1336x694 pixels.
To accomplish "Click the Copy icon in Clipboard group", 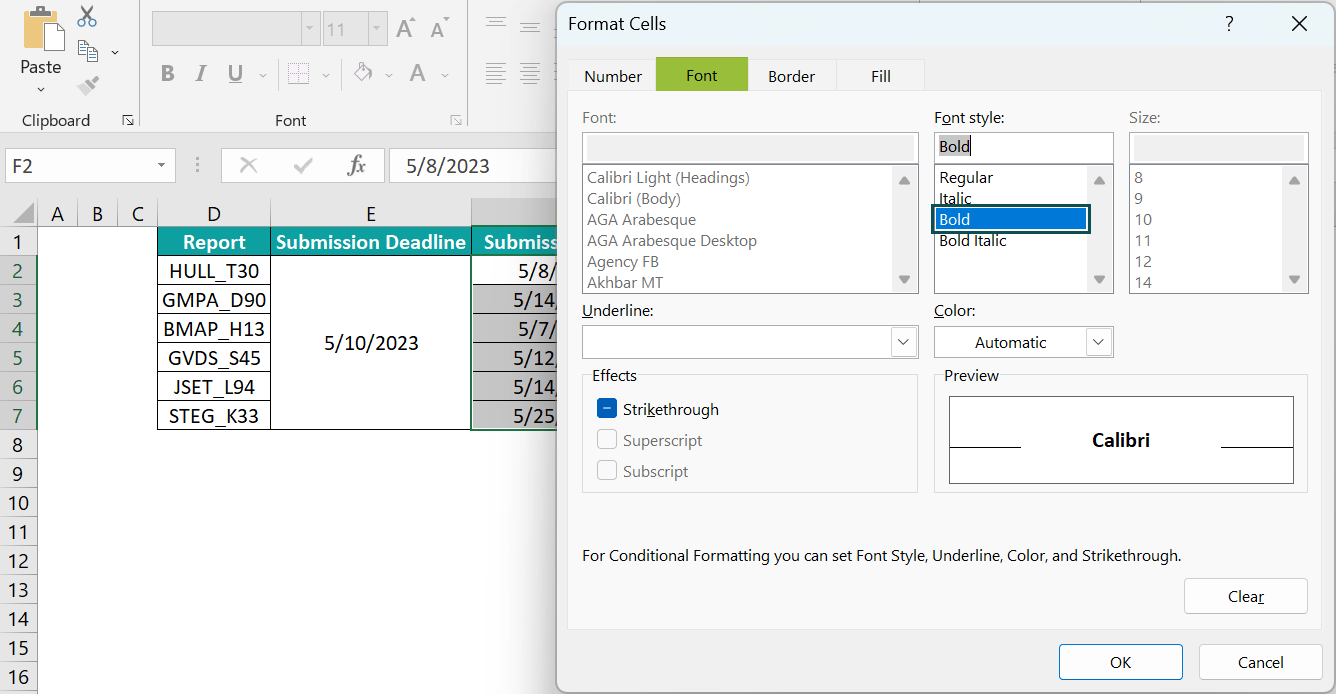I will [87, 50].
